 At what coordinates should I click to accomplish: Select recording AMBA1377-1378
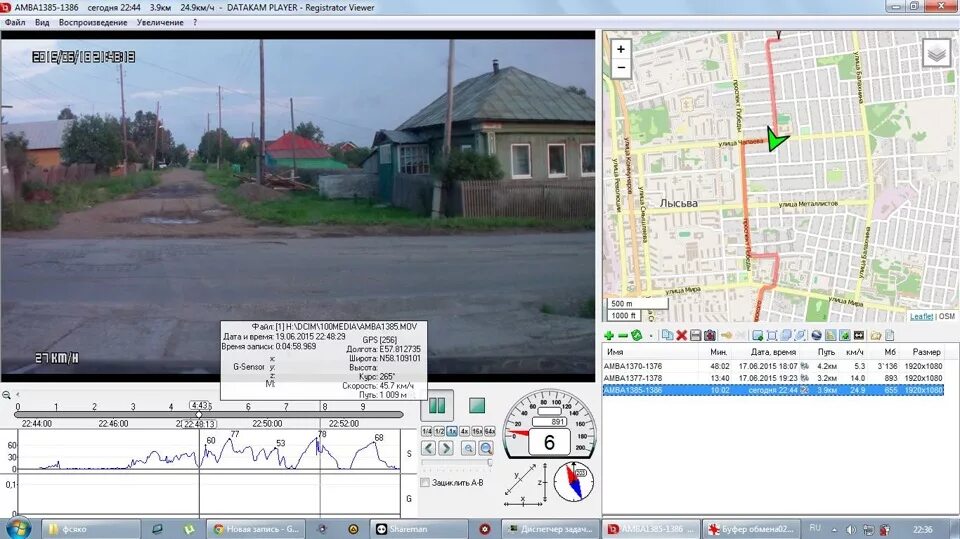click(x=773, y=378)
